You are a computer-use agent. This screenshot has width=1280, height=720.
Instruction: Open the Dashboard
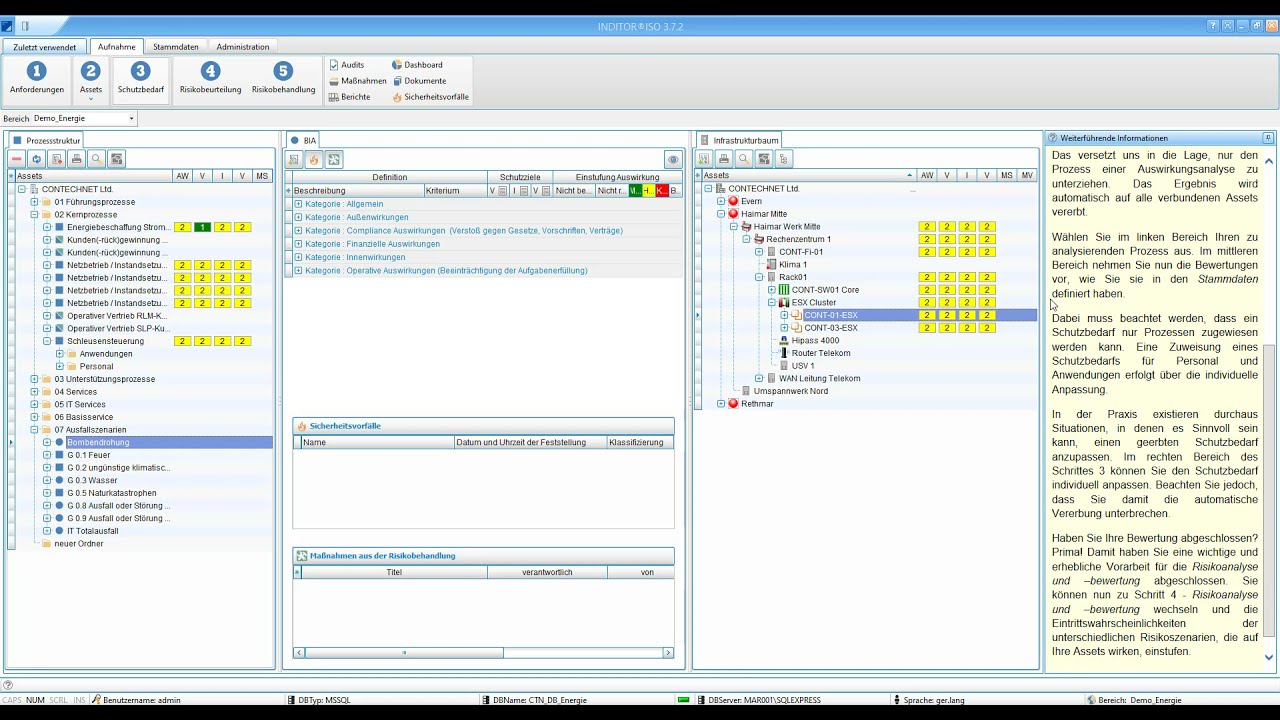click(x=417, y=65)
